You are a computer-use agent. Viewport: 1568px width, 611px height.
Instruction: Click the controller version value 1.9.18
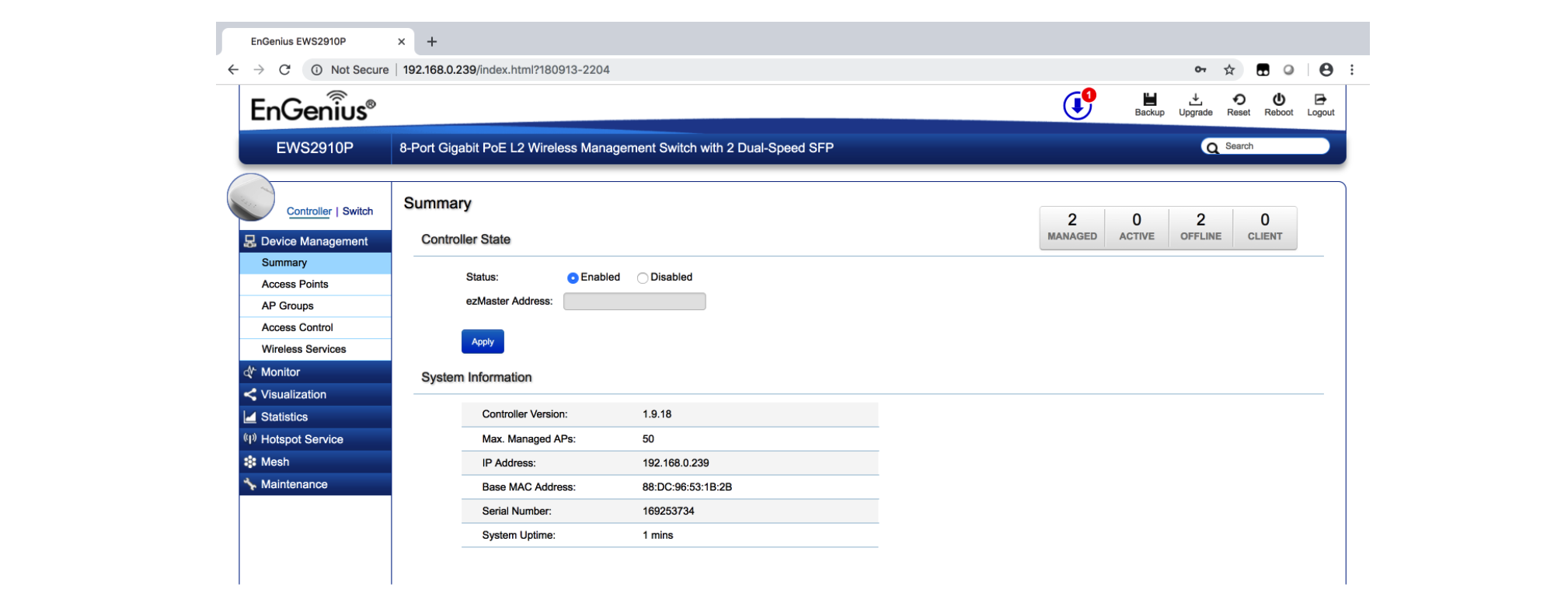657,414
